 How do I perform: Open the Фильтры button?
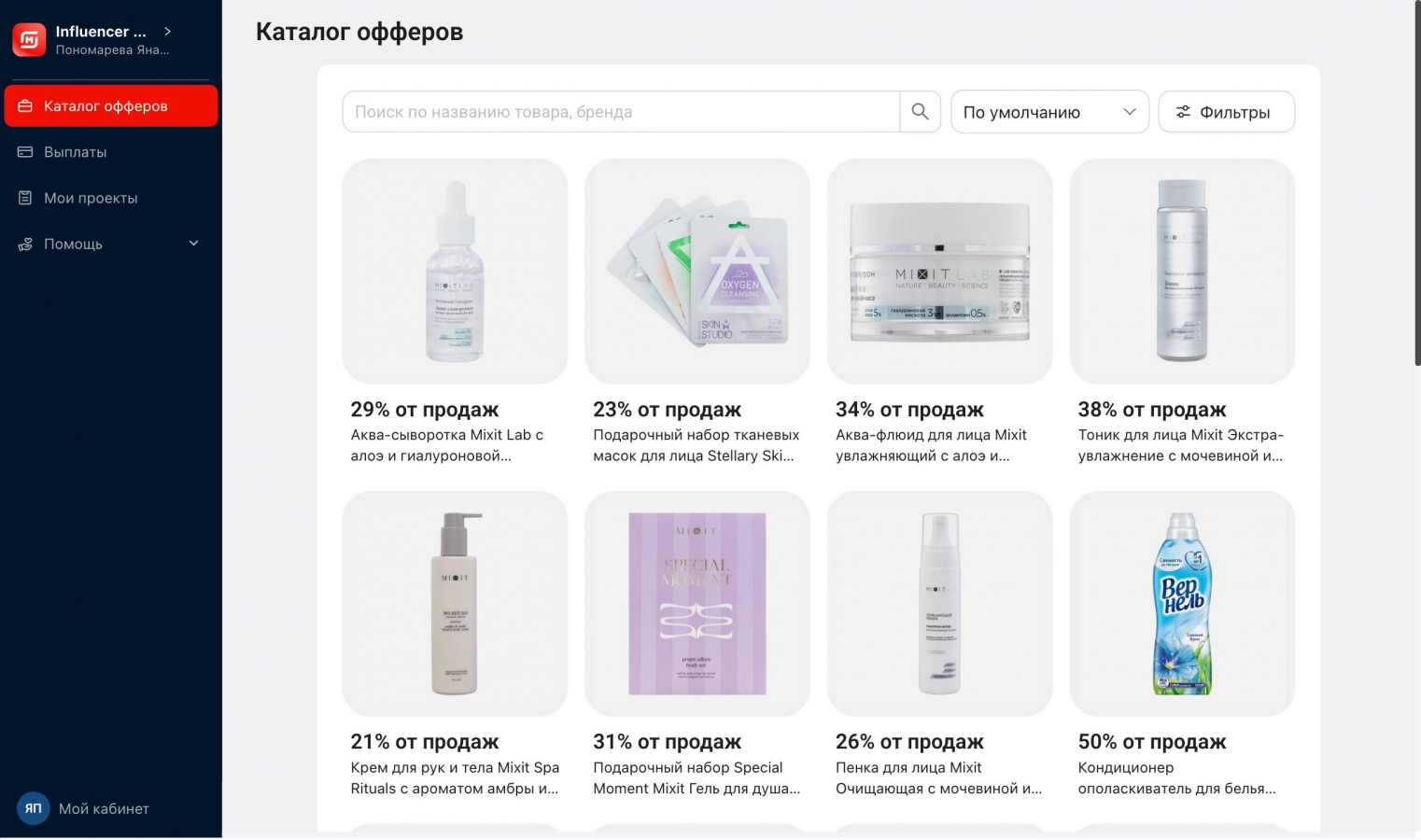click(1226, 112)
